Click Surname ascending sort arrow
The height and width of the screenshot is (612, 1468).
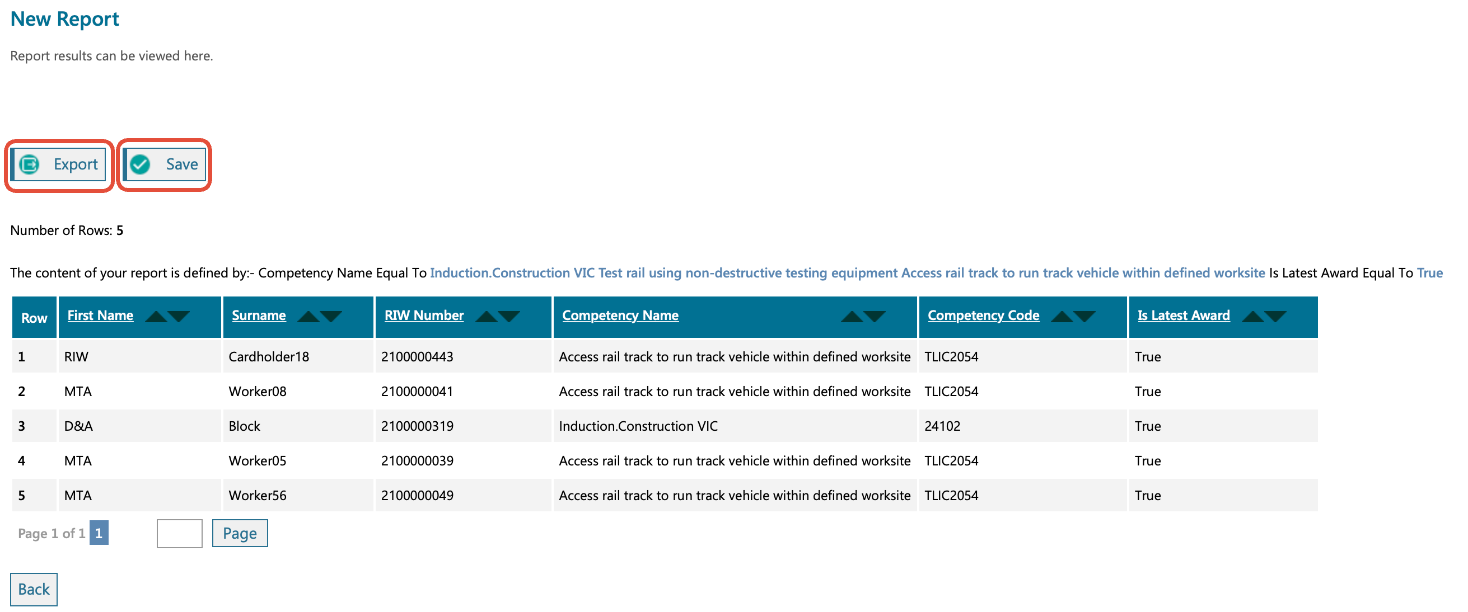(309, 317)
